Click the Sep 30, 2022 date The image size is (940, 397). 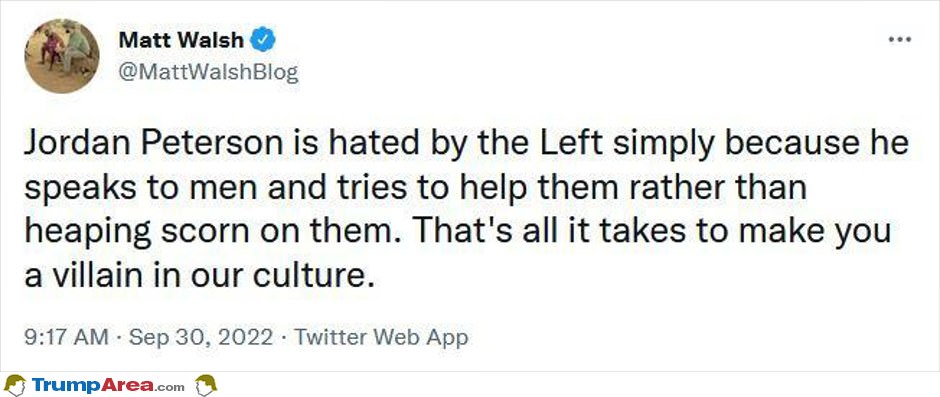point(201,338)
